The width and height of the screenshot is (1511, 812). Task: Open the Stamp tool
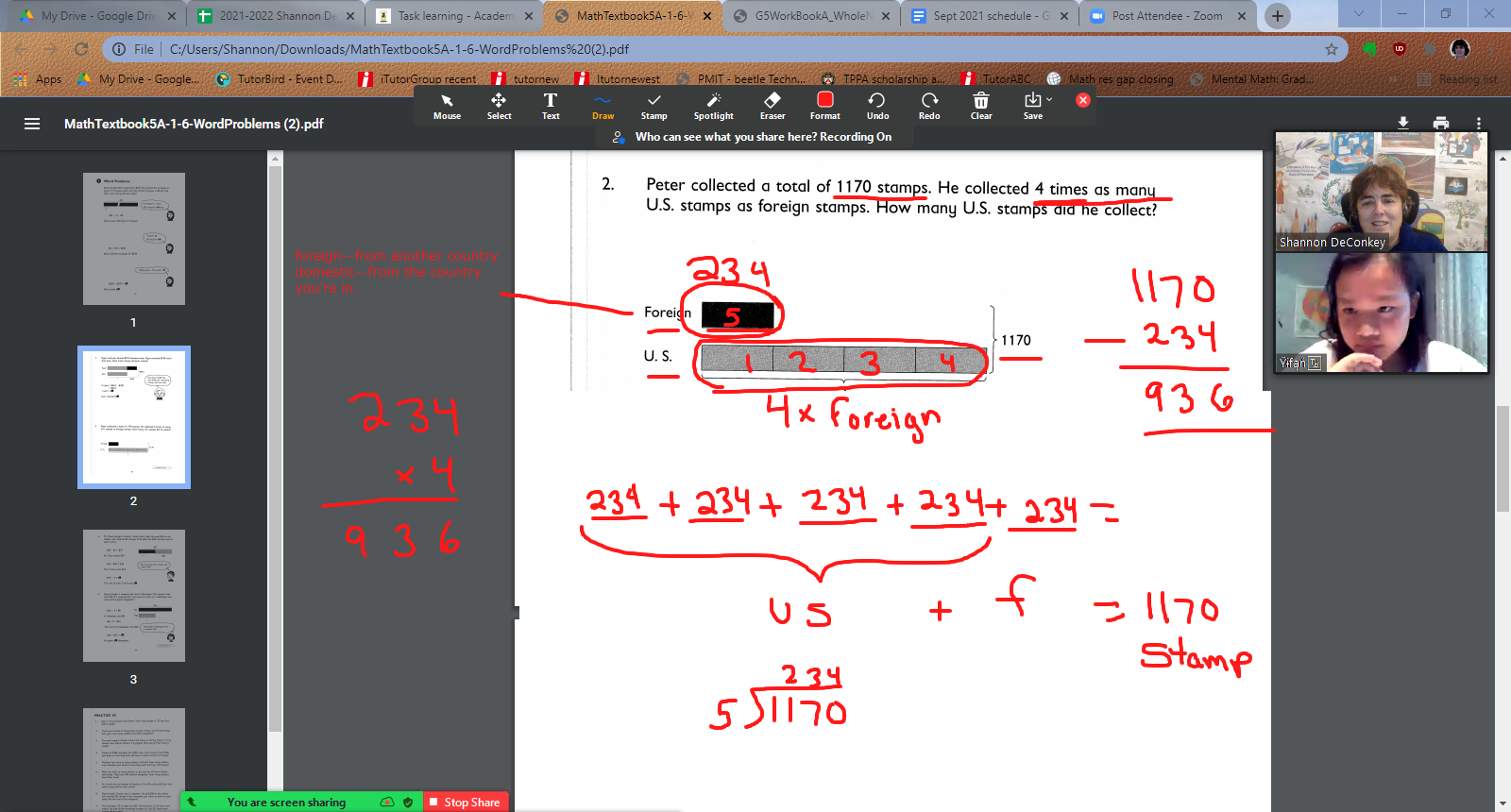tap(654, 106)
